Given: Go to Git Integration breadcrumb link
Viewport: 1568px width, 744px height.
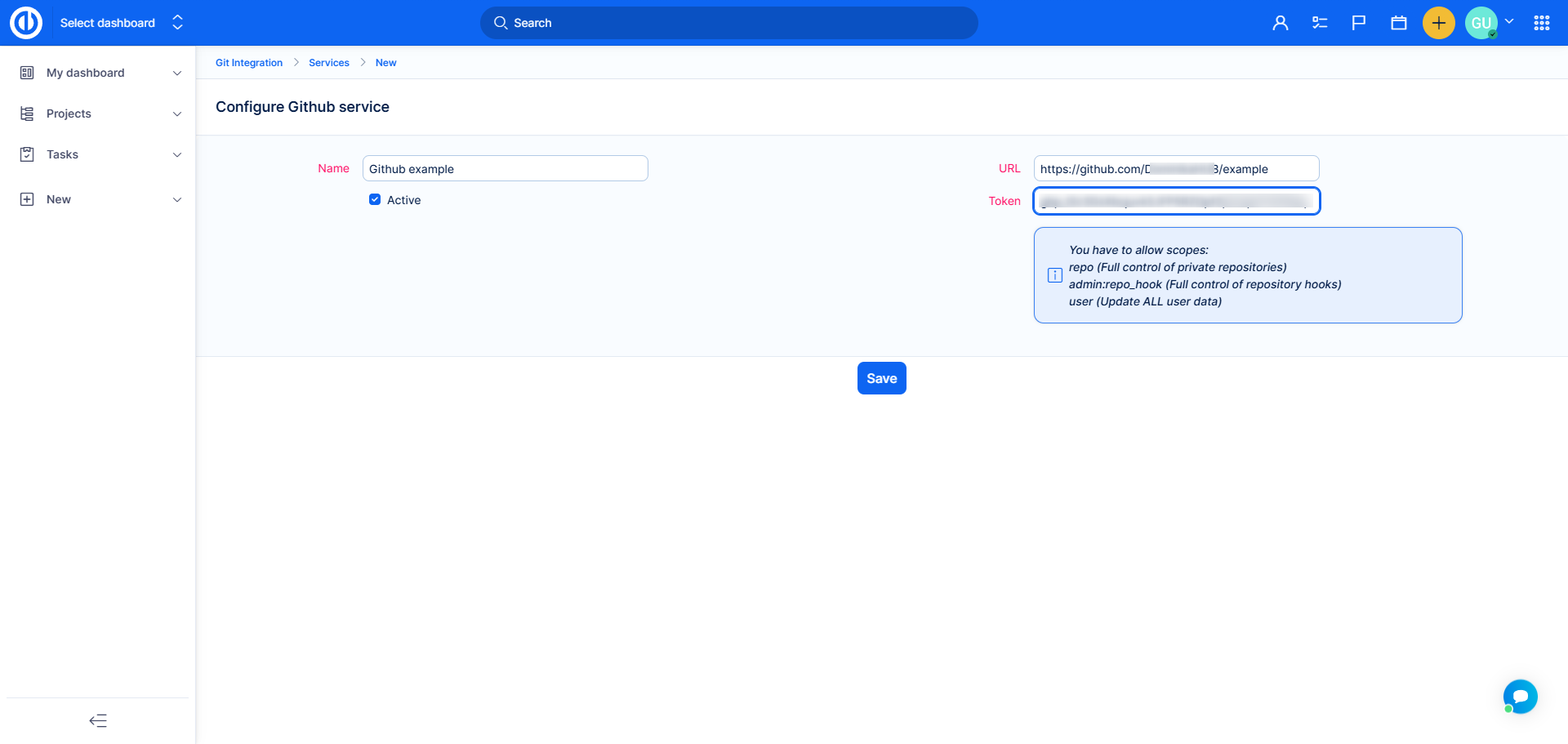Looking at the screenshot, I should point(249,63).
